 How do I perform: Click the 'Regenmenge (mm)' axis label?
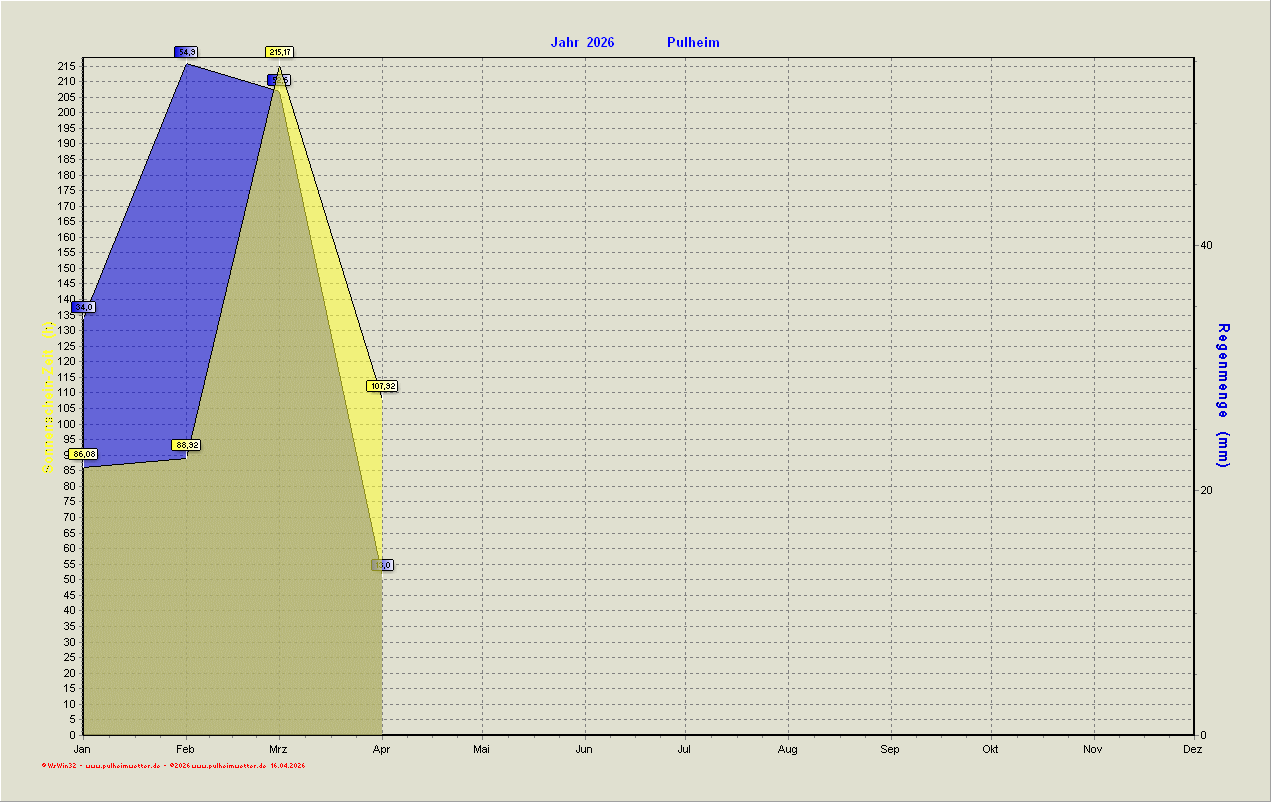pos(1223,395)
